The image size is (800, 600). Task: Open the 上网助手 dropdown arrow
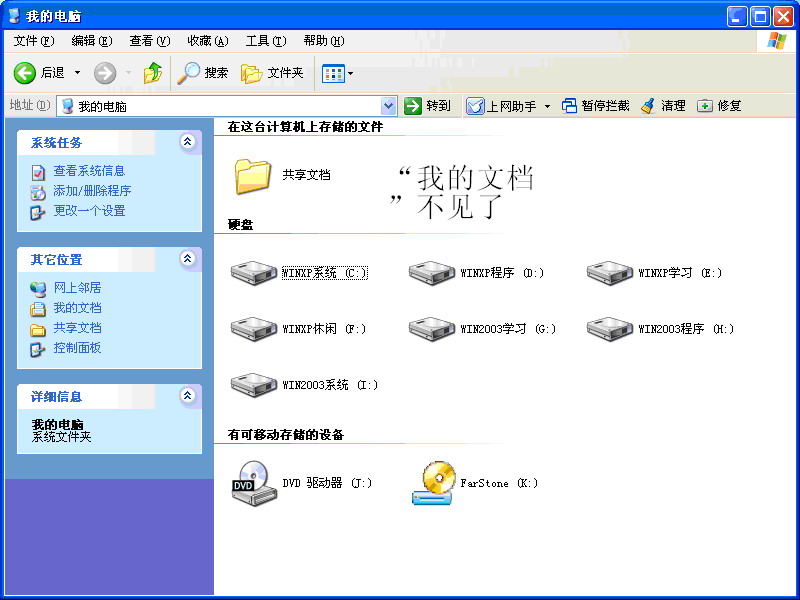tap(547, 106)
